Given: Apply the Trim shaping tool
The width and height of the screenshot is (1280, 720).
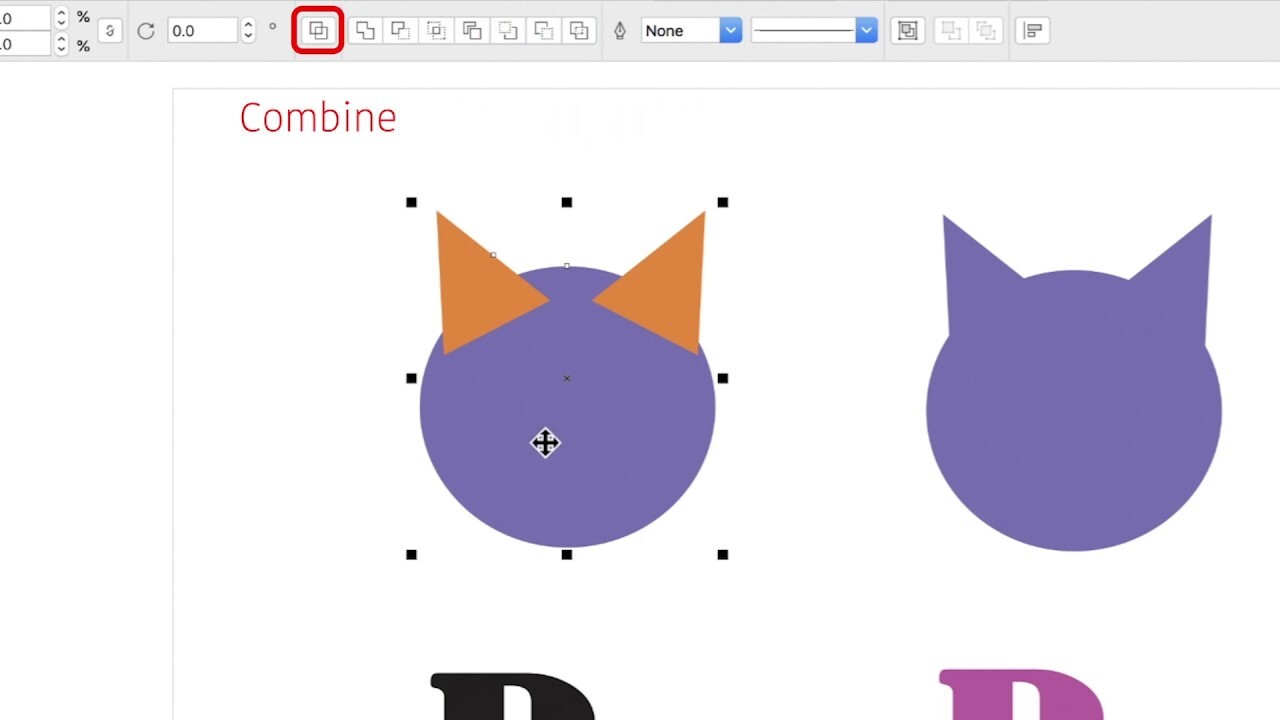Looking at the screenshot, I should (400, 31).
